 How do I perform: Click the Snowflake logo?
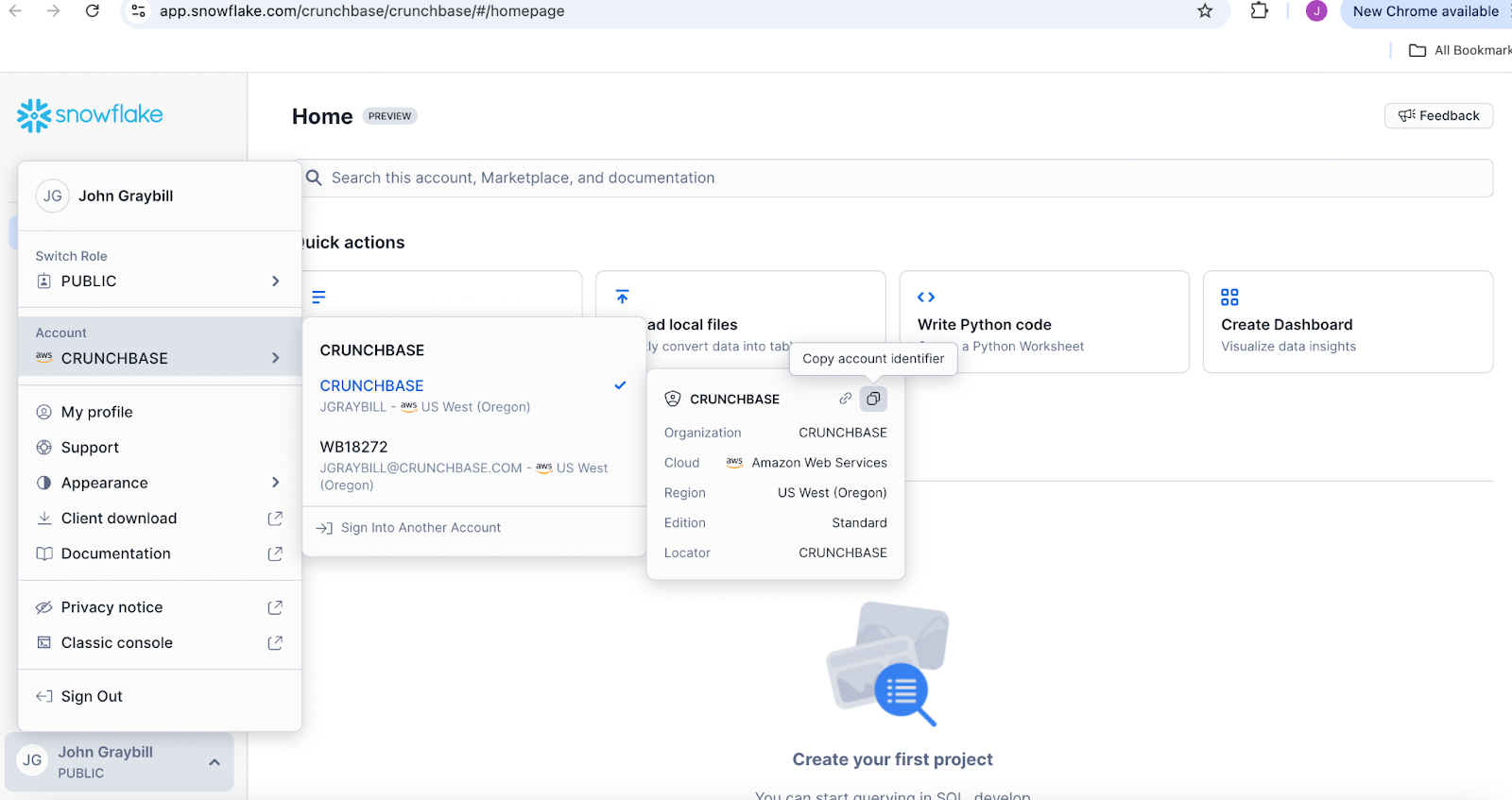pyautogui.click(x=90, y=115)
